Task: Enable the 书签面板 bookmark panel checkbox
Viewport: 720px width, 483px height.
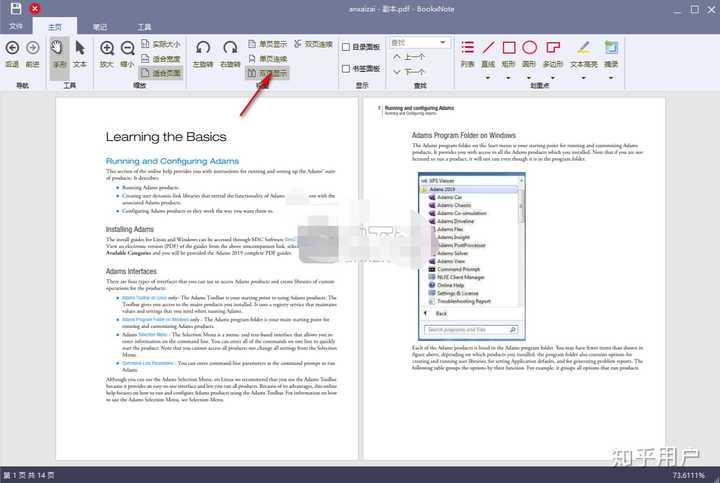Action: [346, 68]
